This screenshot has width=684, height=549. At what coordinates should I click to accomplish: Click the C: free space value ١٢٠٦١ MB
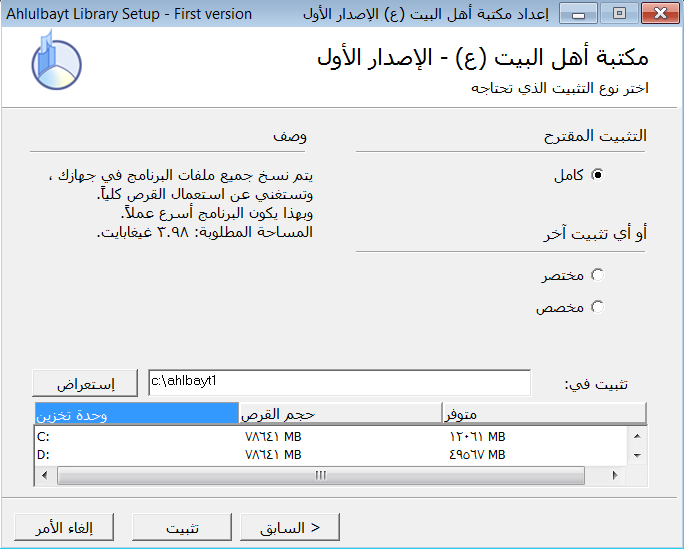(x=477, y=436)
